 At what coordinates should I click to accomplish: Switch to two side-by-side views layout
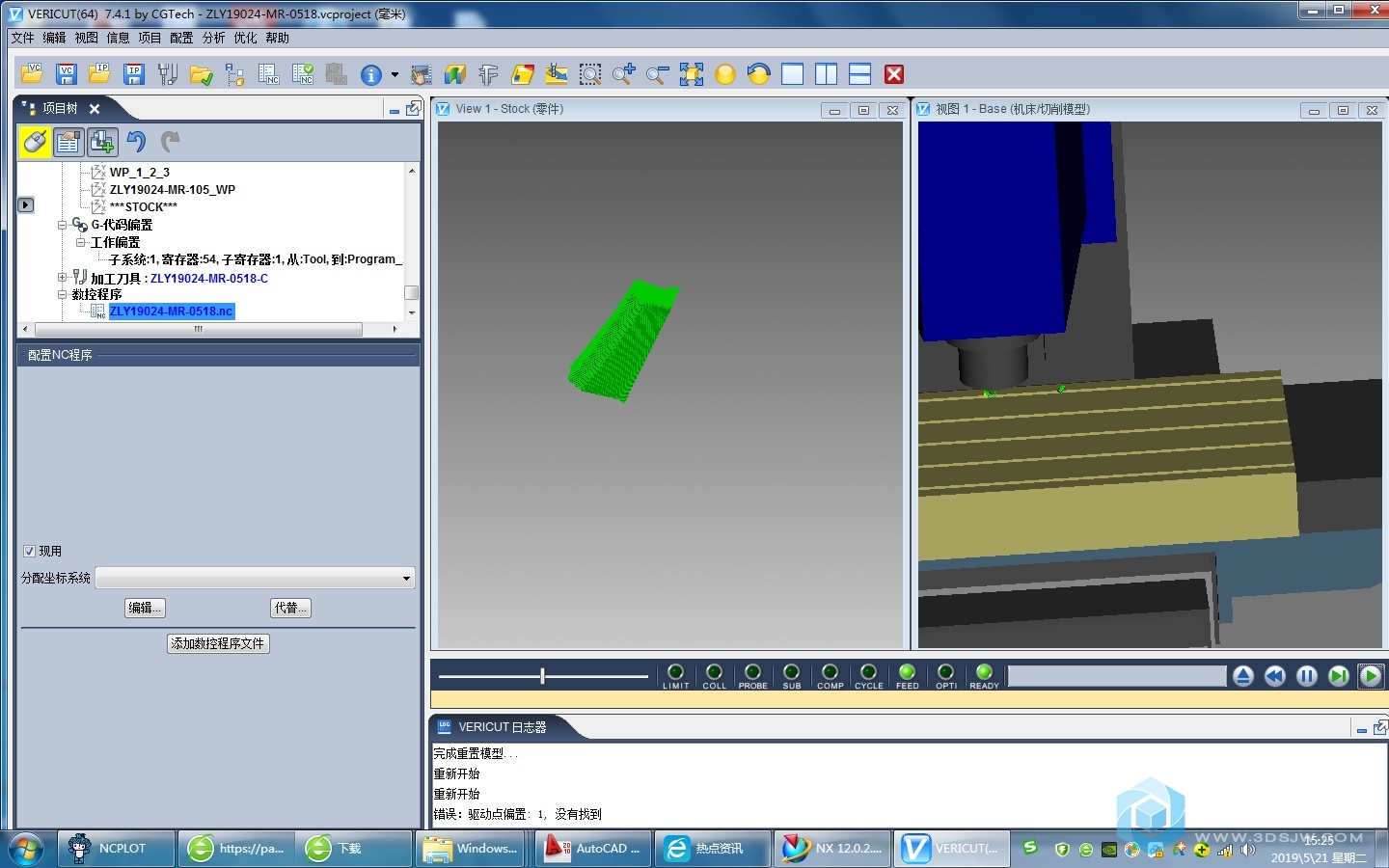tap(827, 74)
